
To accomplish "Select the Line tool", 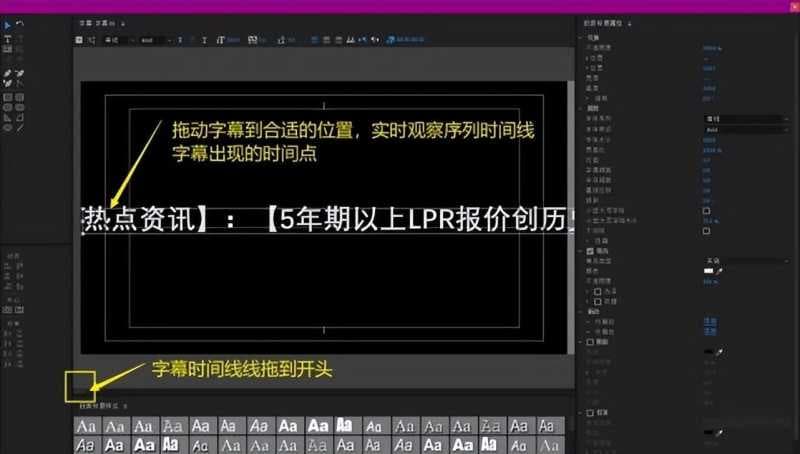I will click(19, 128).
